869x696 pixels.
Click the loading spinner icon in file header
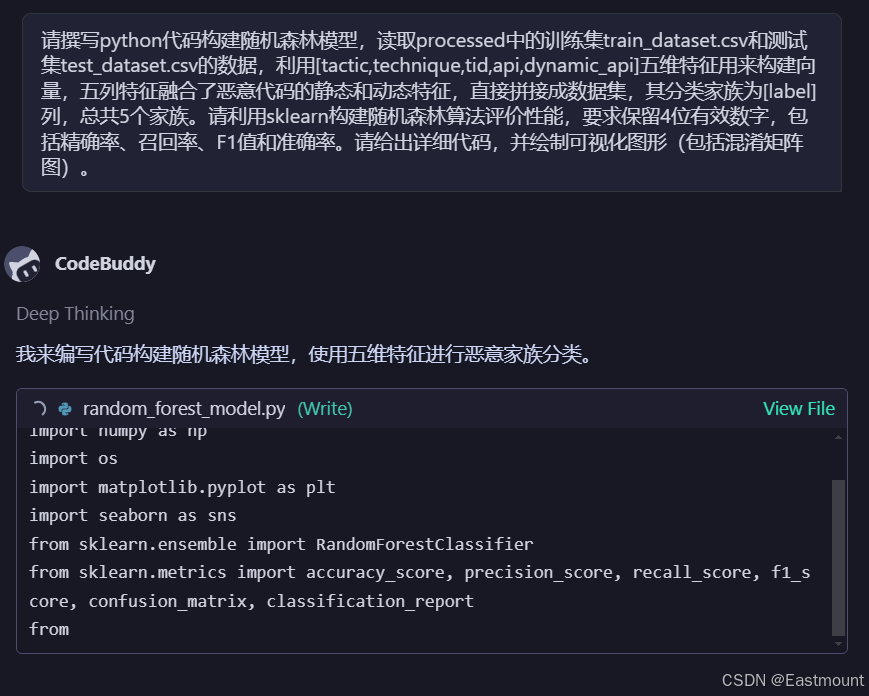pos(39,409)
